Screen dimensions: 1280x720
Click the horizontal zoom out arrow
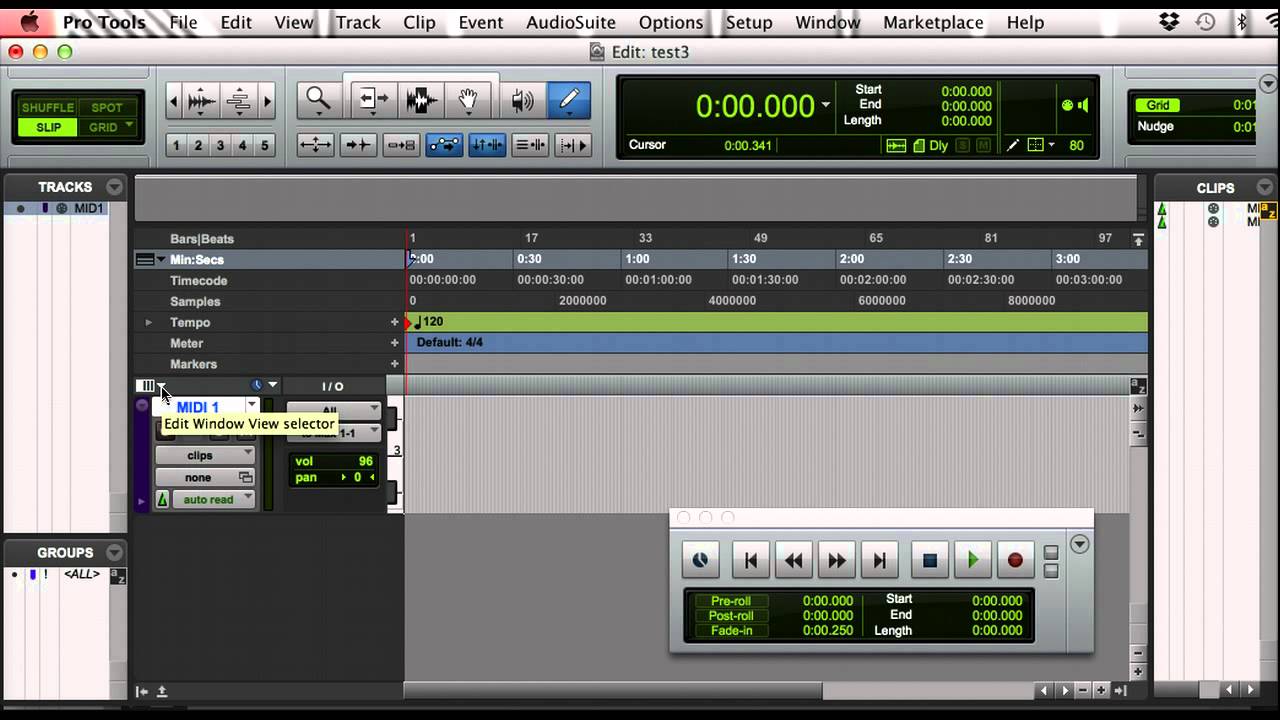pyautogui.click(x=175, y=100)
